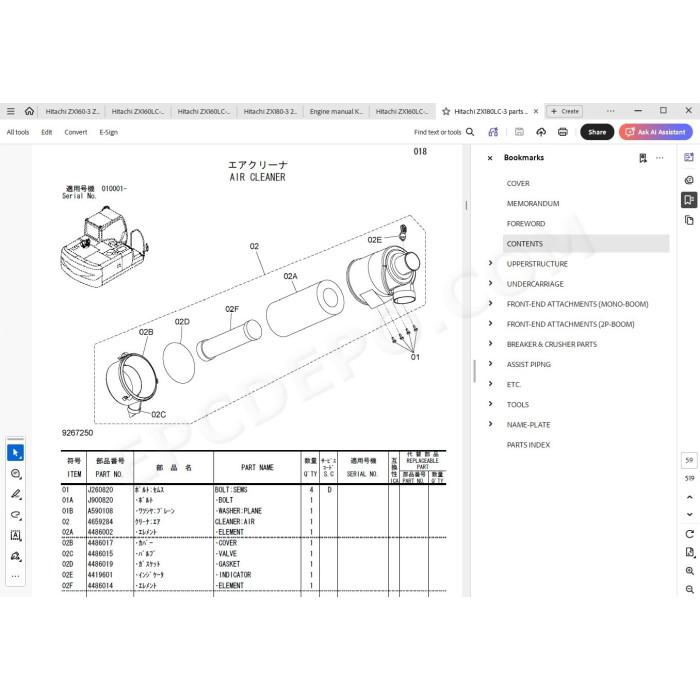Open the hamburger menu
Viewport: 700px width, 700px height.
[x=11, y=111]
